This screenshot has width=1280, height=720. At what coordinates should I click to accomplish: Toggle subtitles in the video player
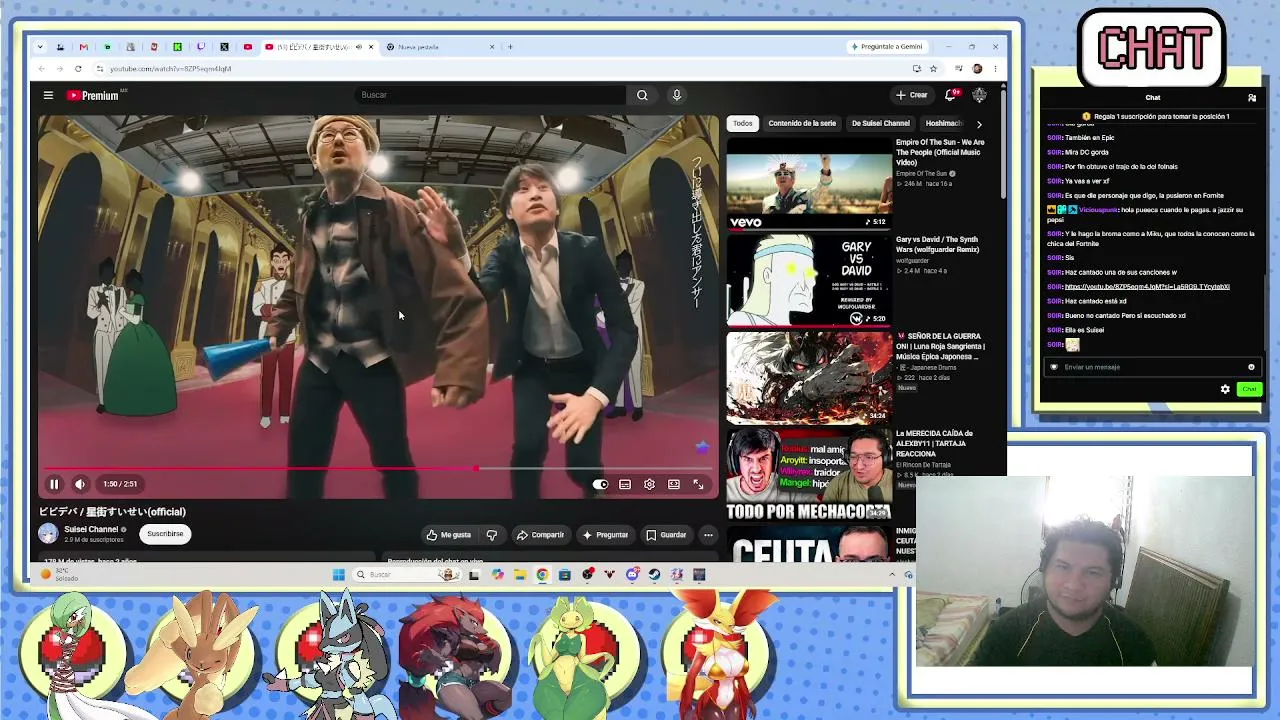625,484
